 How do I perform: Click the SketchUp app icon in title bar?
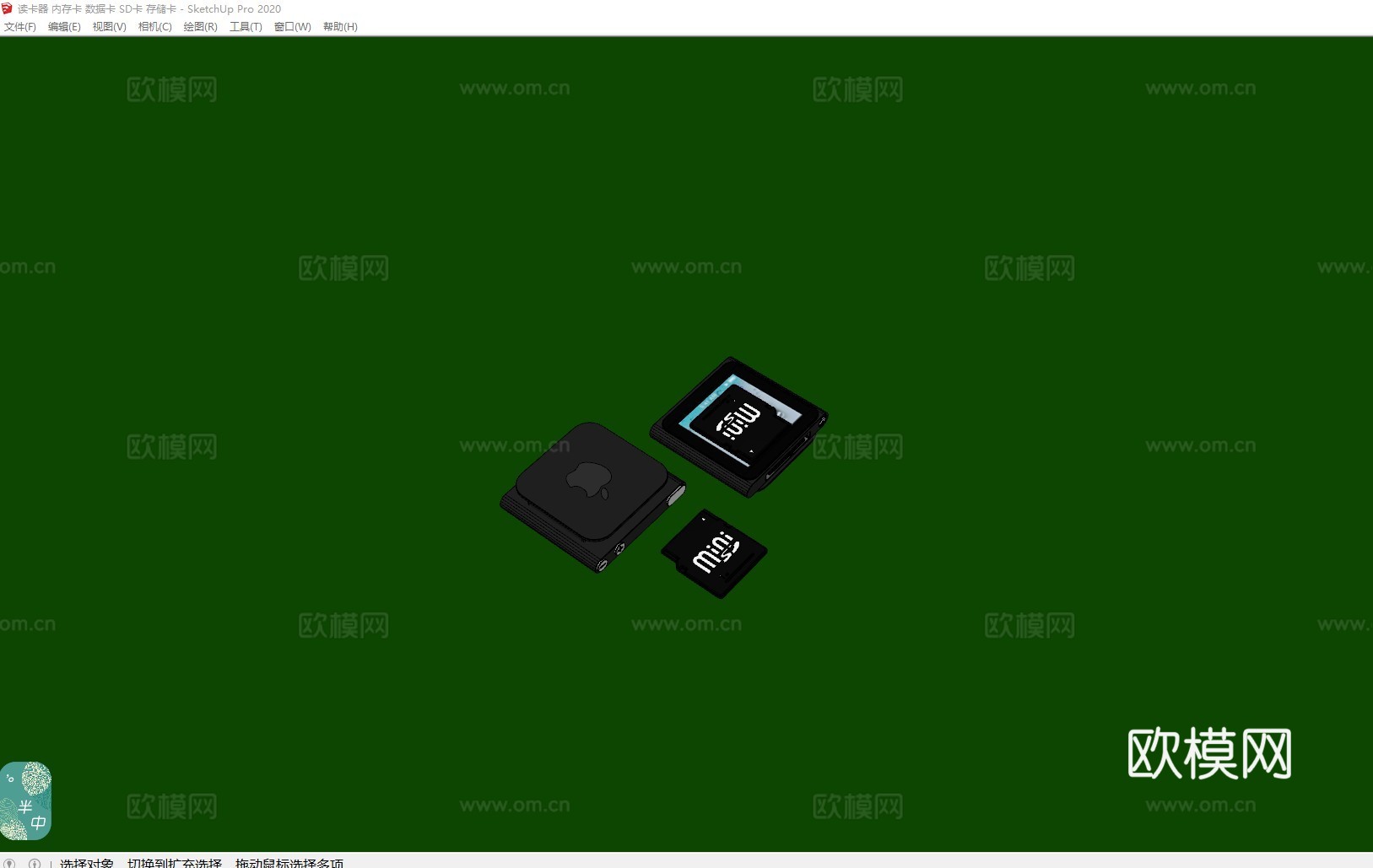coord(8,8)
